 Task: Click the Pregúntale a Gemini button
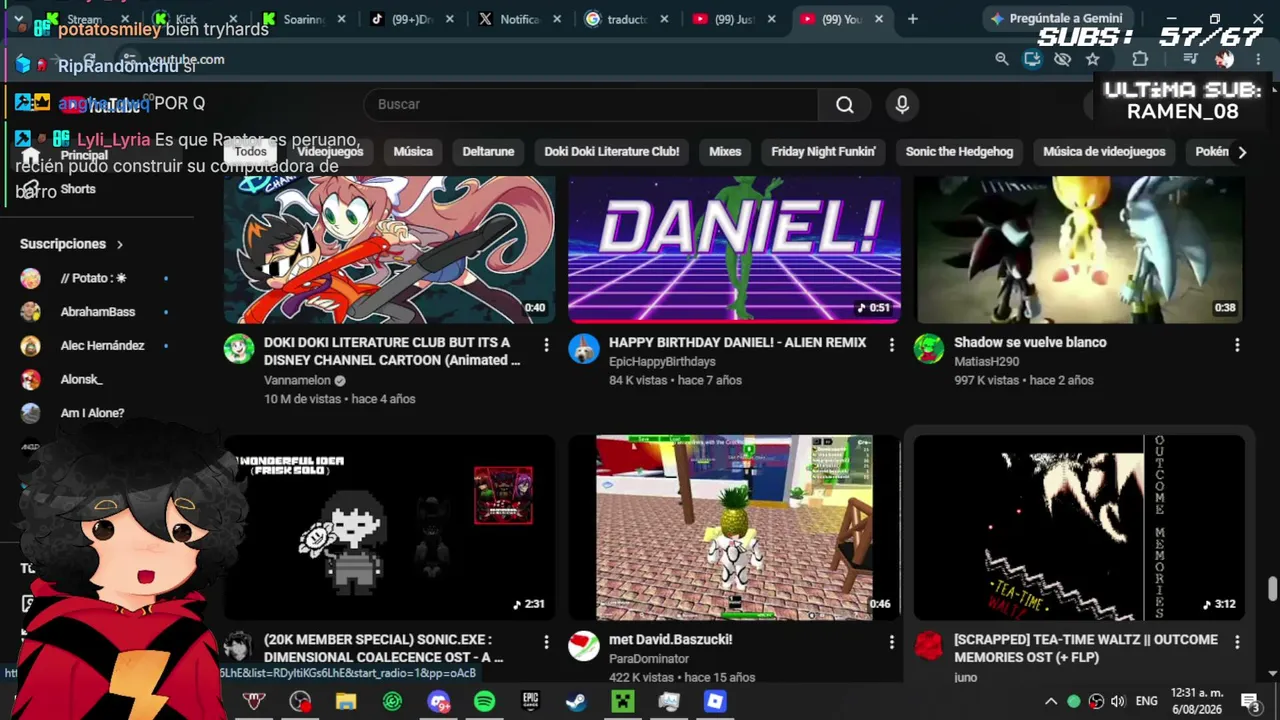coord(1056,19)
